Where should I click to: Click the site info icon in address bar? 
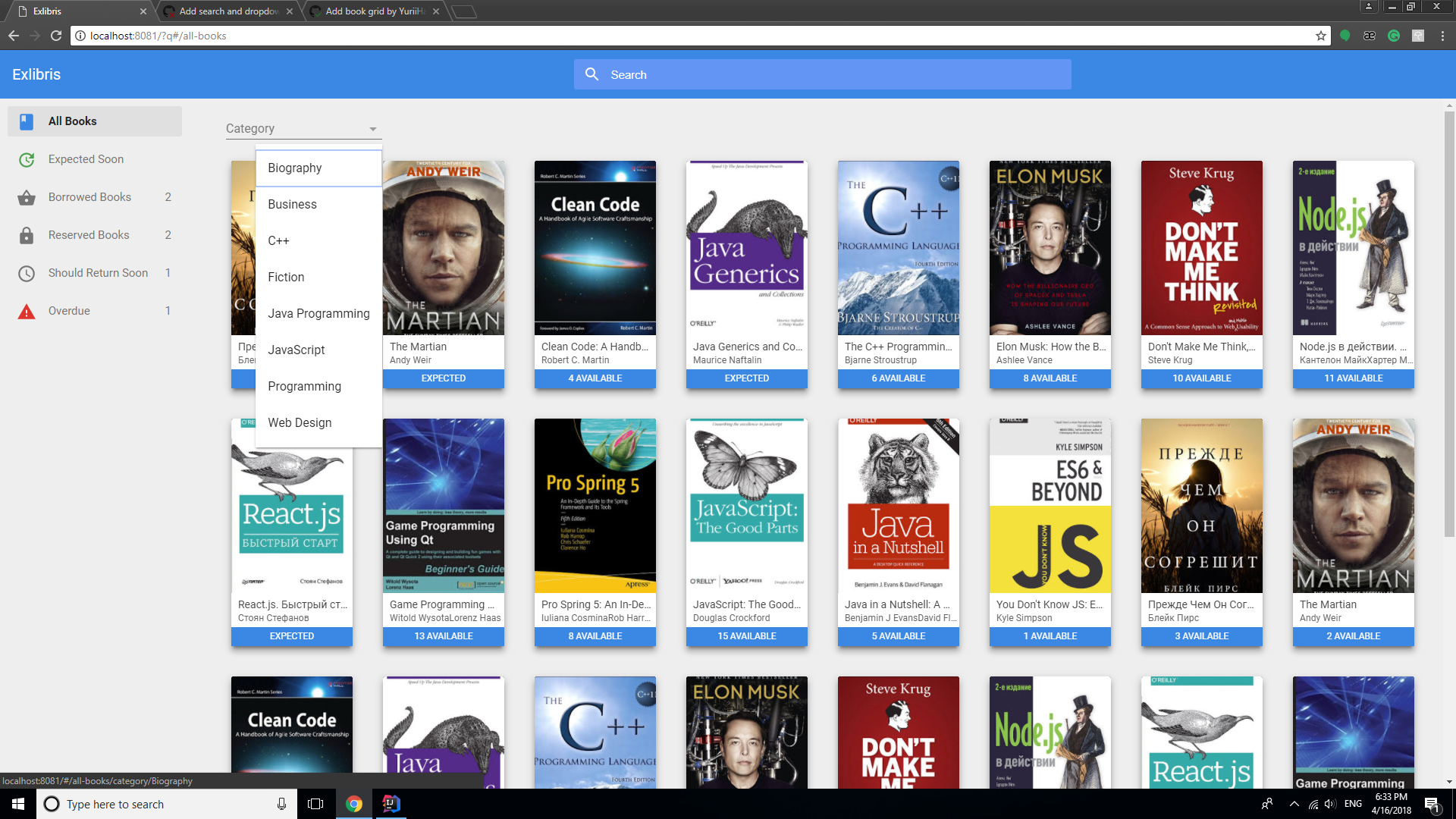[x=80, y=36]
